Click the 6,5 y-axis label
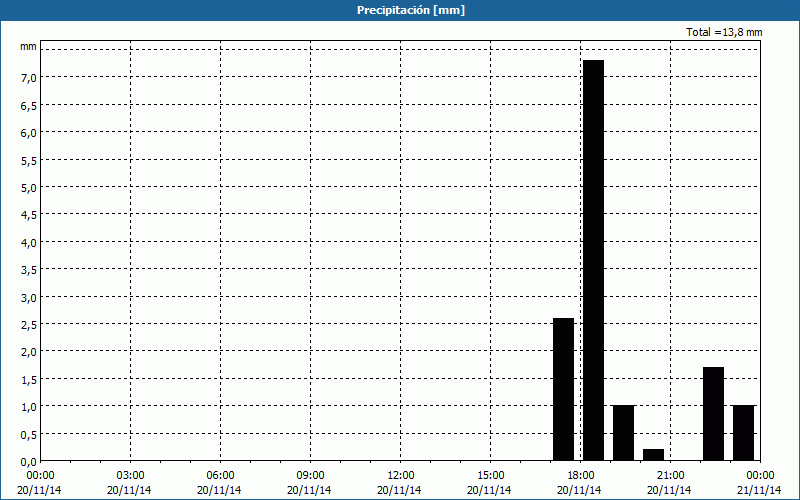The width and height of the screenshot is (800, 500). click(x=29, y=105)
